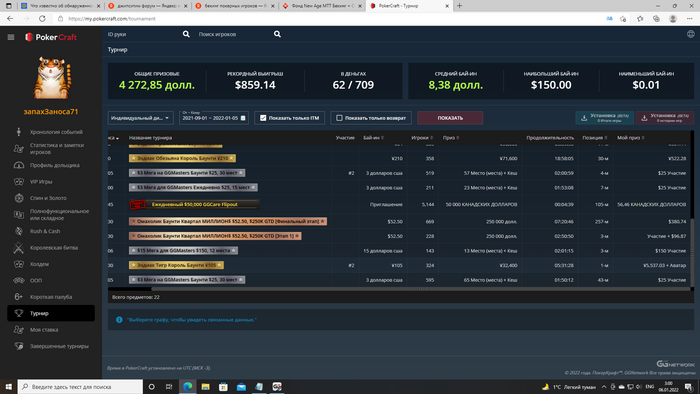The image size is (700, 394).
Task: Switch to the джипситим форум Яндекс tab
Action: coord(148,6)
